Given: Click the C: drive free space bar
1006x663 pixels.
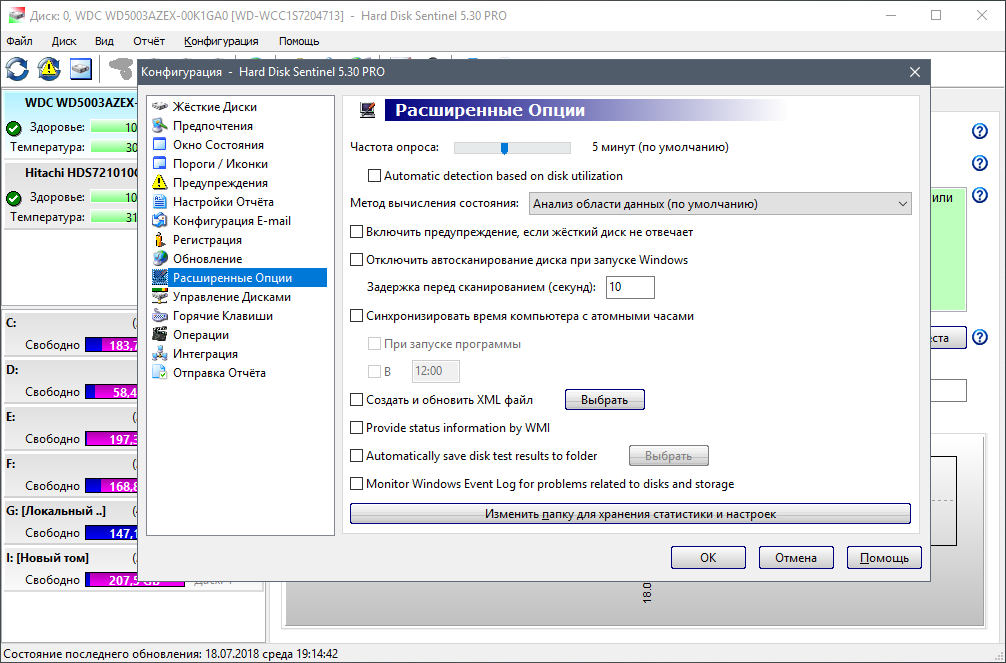Looking at the screenshot, I should pos(112,345).
